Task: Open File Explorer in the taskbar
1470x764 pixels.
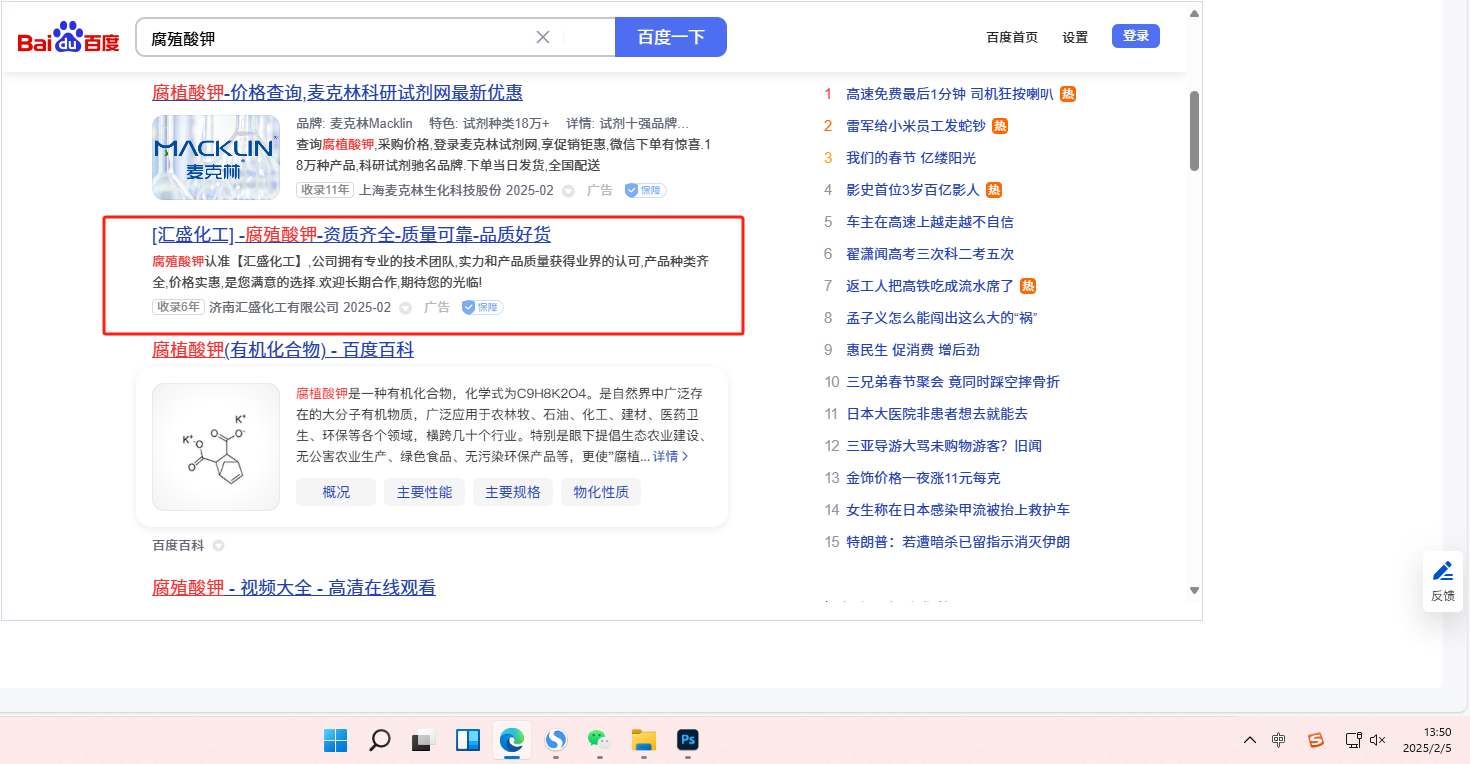Action: 643,740
